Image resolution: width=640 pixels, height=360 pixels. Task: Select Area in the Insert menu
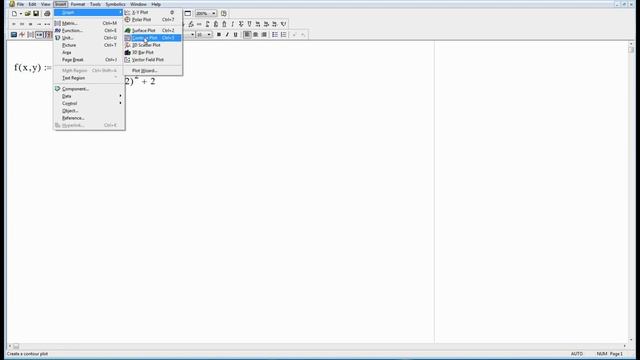(89, 53)
